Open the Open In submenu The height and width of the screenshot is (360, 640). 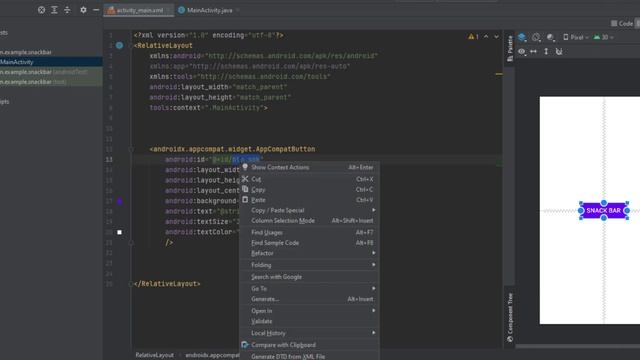309,311
